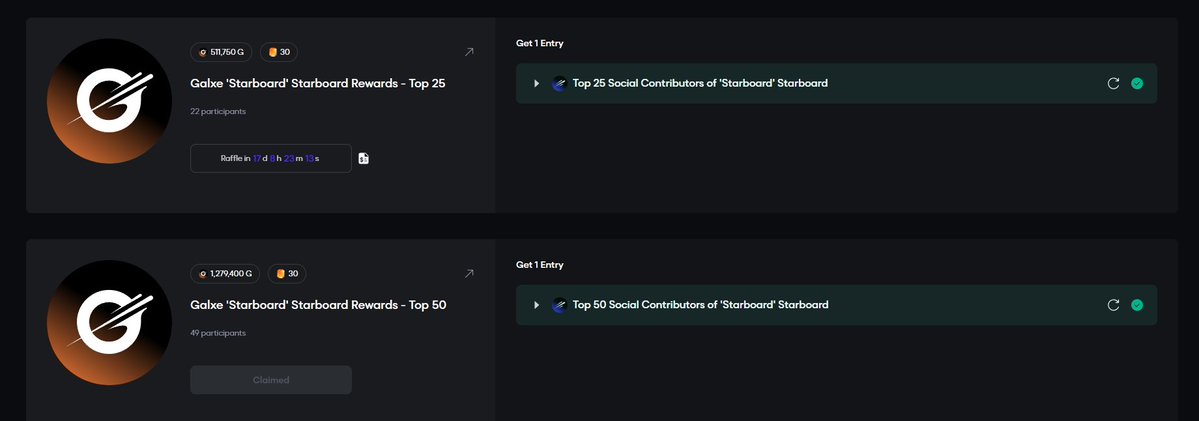Click the green checkmark on Top 50 task
This screenshot has width=1199, height=421.
coord(1137,305)
